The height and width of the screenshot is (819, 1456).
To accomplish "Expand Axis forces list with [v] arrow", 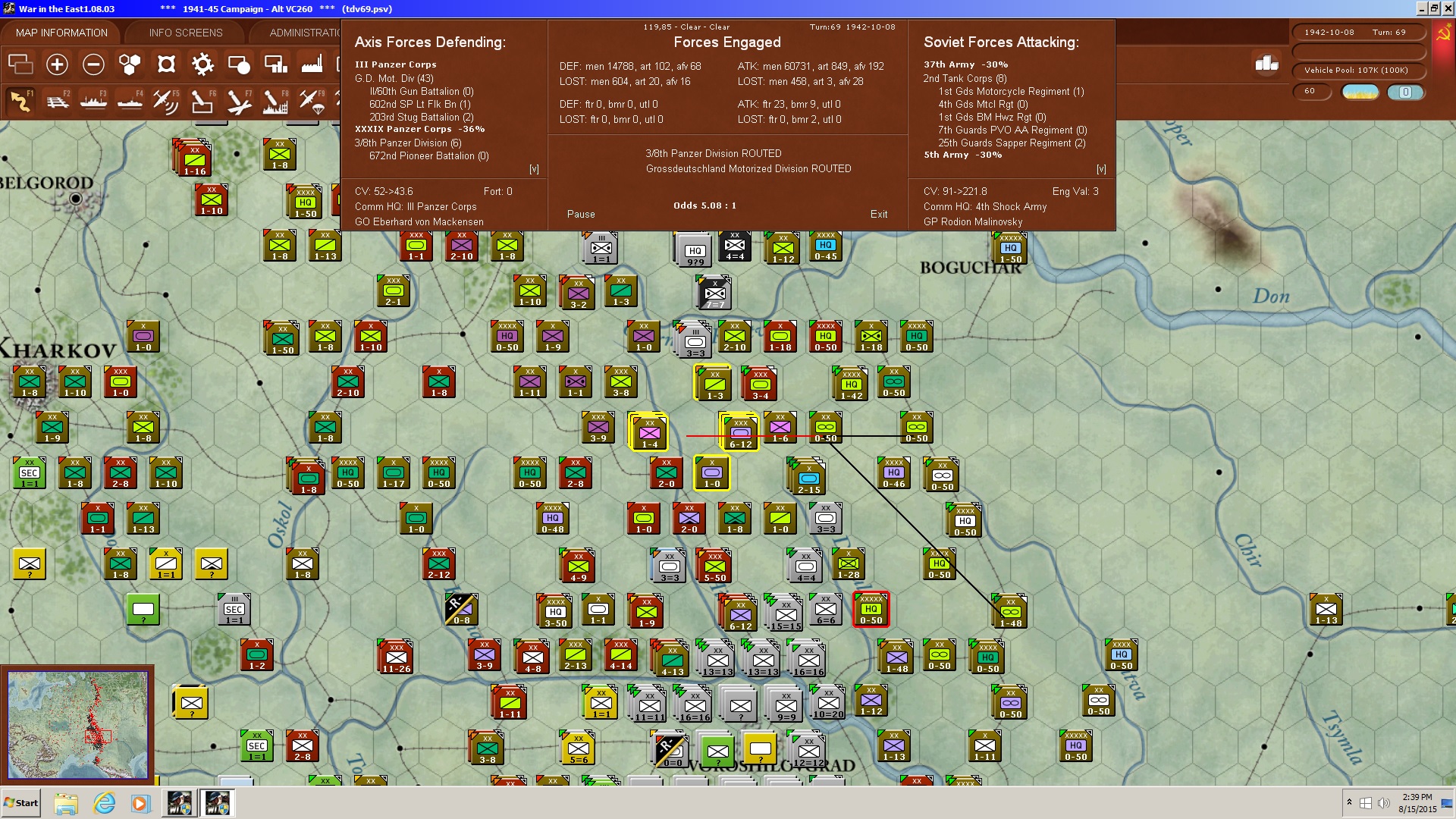I will tap(534, 169).
